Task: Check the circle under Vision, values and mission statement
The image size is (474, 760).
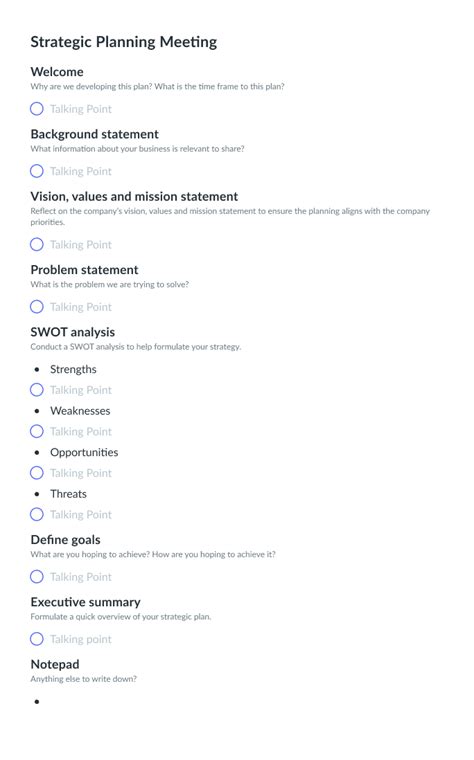Action: [x=37, y=244]
